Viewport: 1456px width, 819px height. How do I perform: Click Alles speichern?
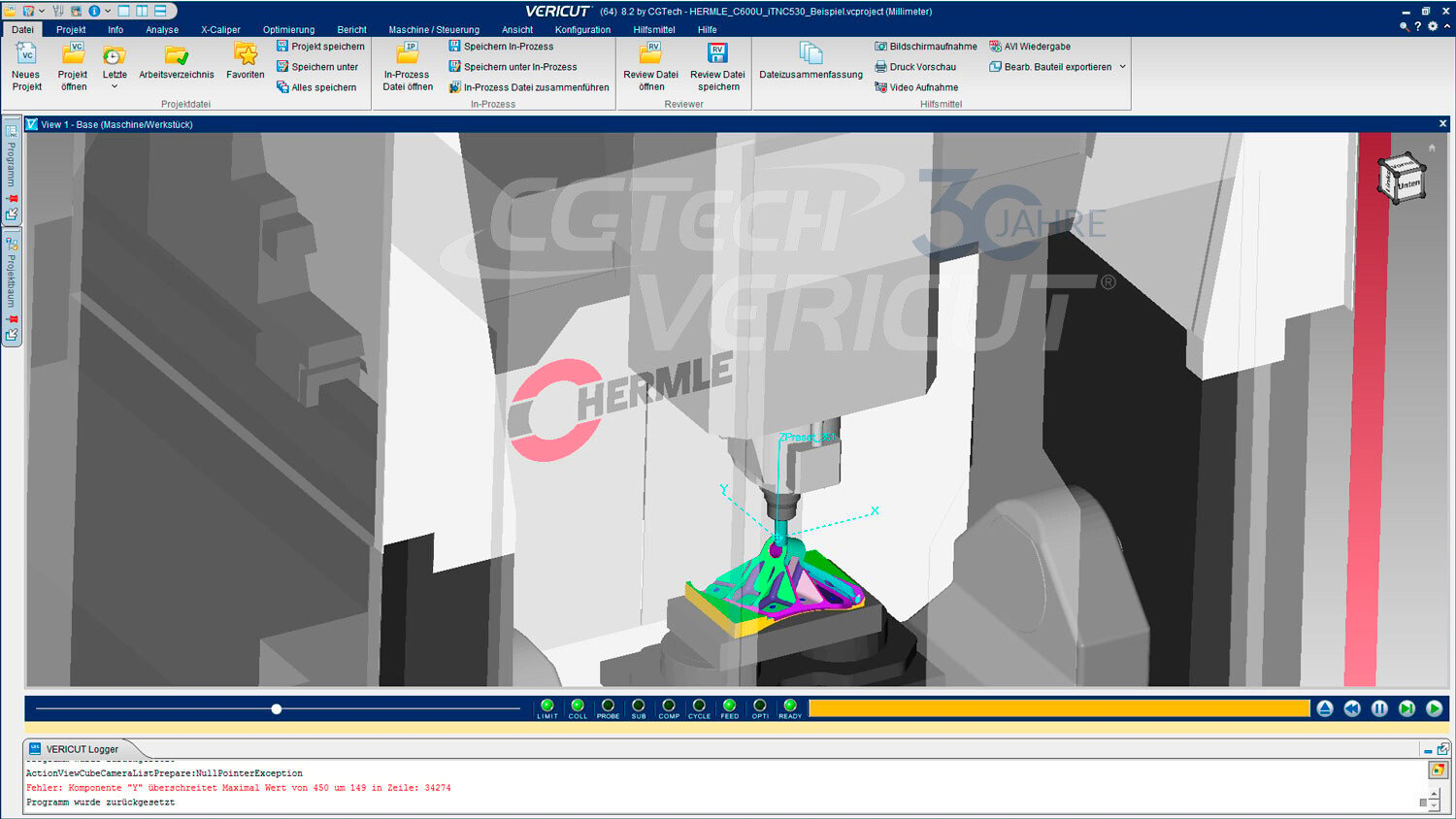tap(316, 87)
